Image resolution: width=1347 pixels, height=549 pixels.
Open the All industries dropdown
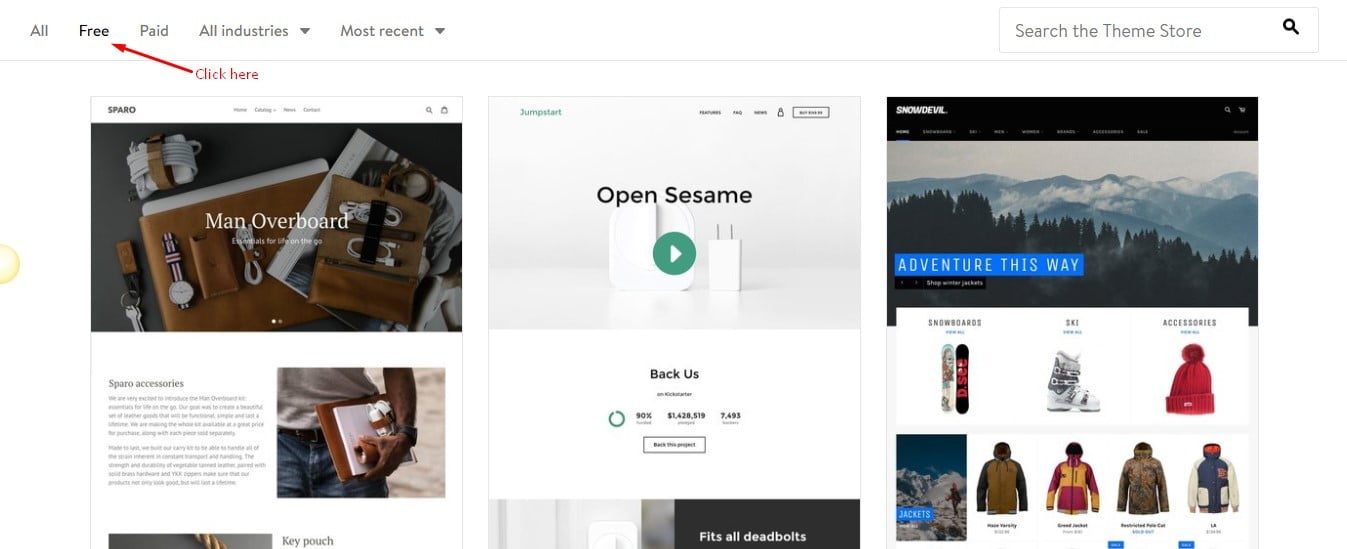(254, 31)
